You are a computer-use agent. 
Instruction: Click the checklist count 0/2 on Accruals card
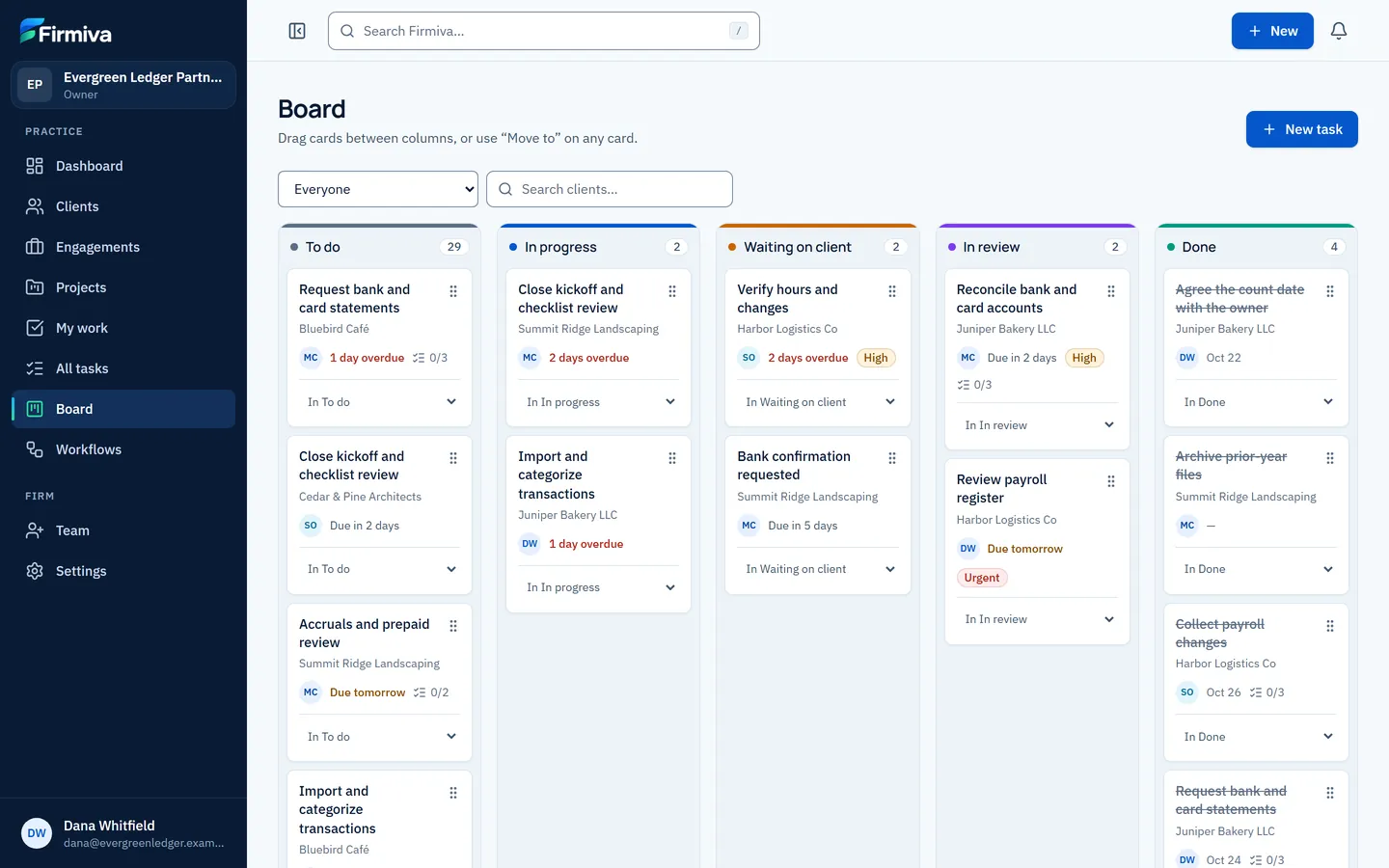(431, 692)
